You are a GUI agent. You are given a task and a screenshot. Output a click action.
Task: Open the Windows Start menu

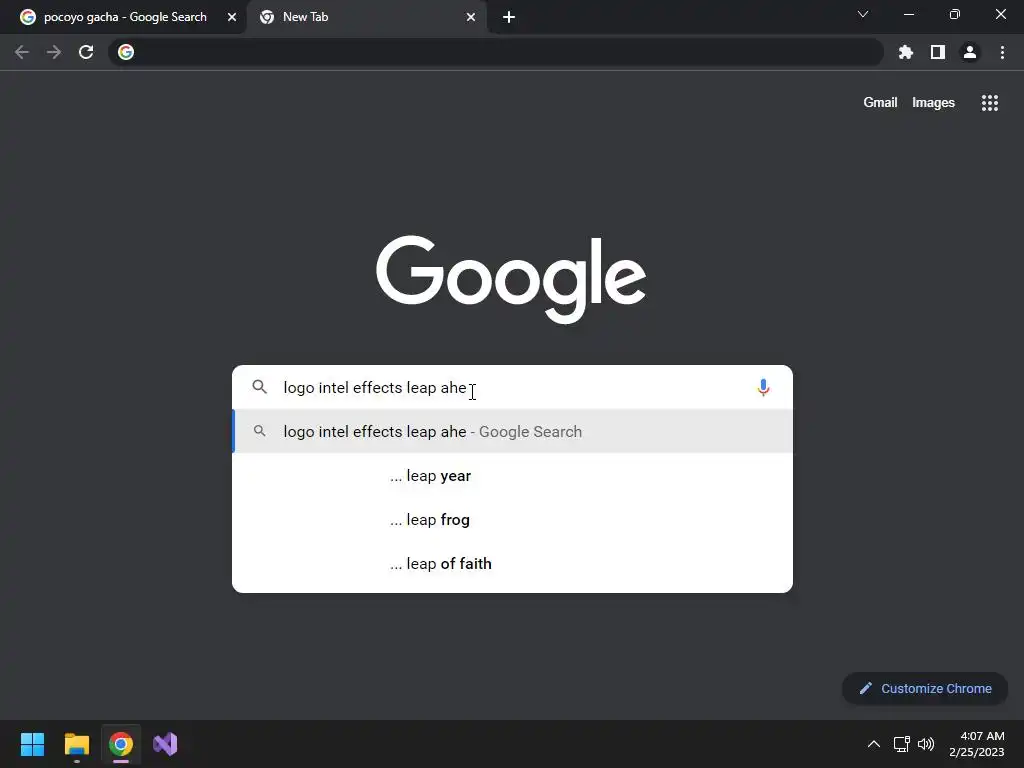[32, 744]
